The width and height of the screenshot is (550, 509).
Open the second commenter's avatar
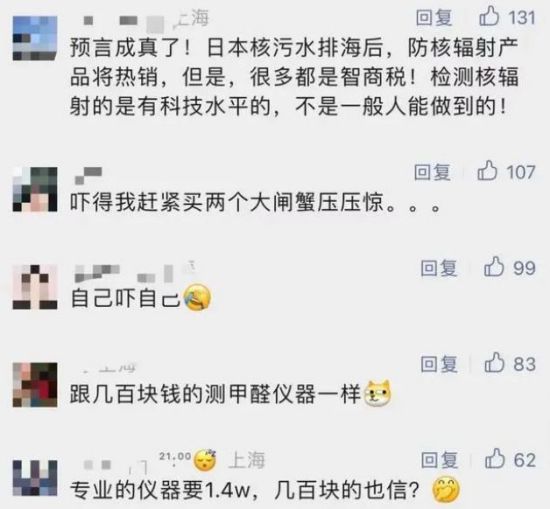(x=35, y=189)
